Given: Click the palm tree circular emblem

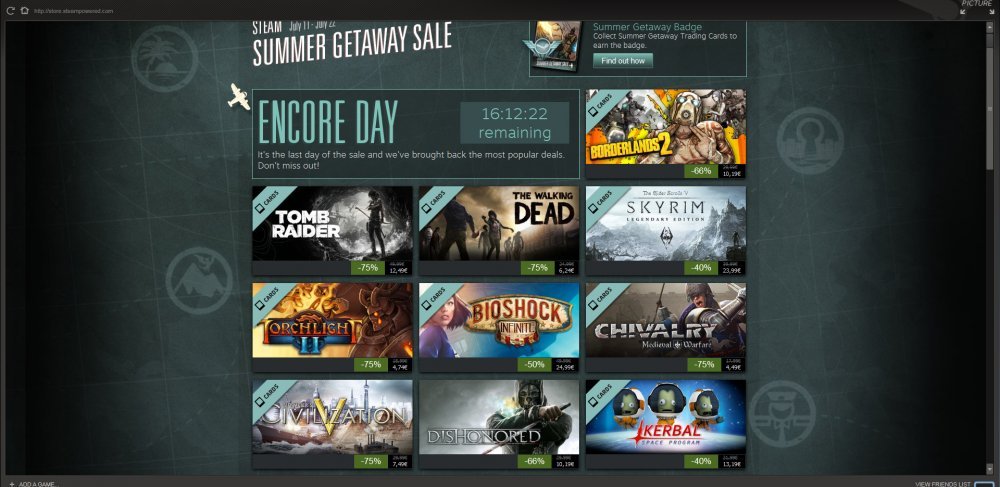Looking at the screenshot, I should click(x=165, y=59).
